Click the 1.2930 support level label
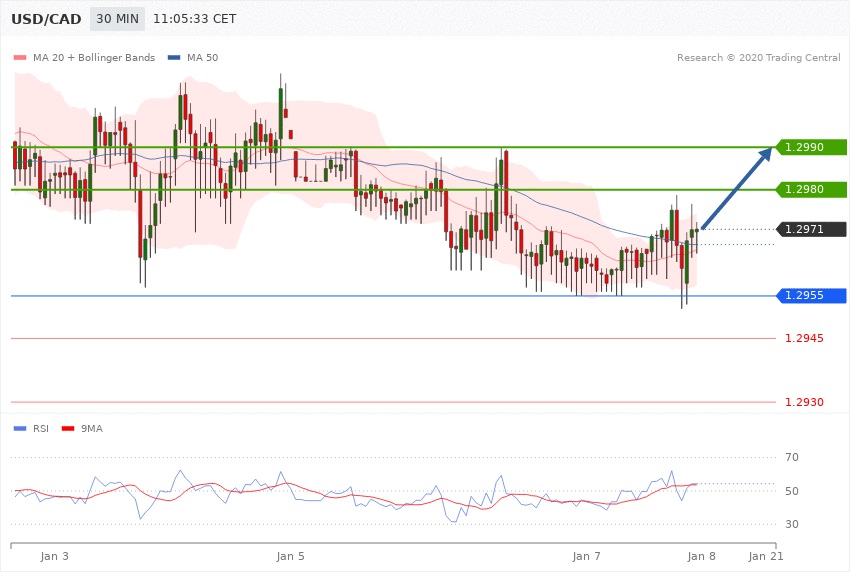 point(803,402)
